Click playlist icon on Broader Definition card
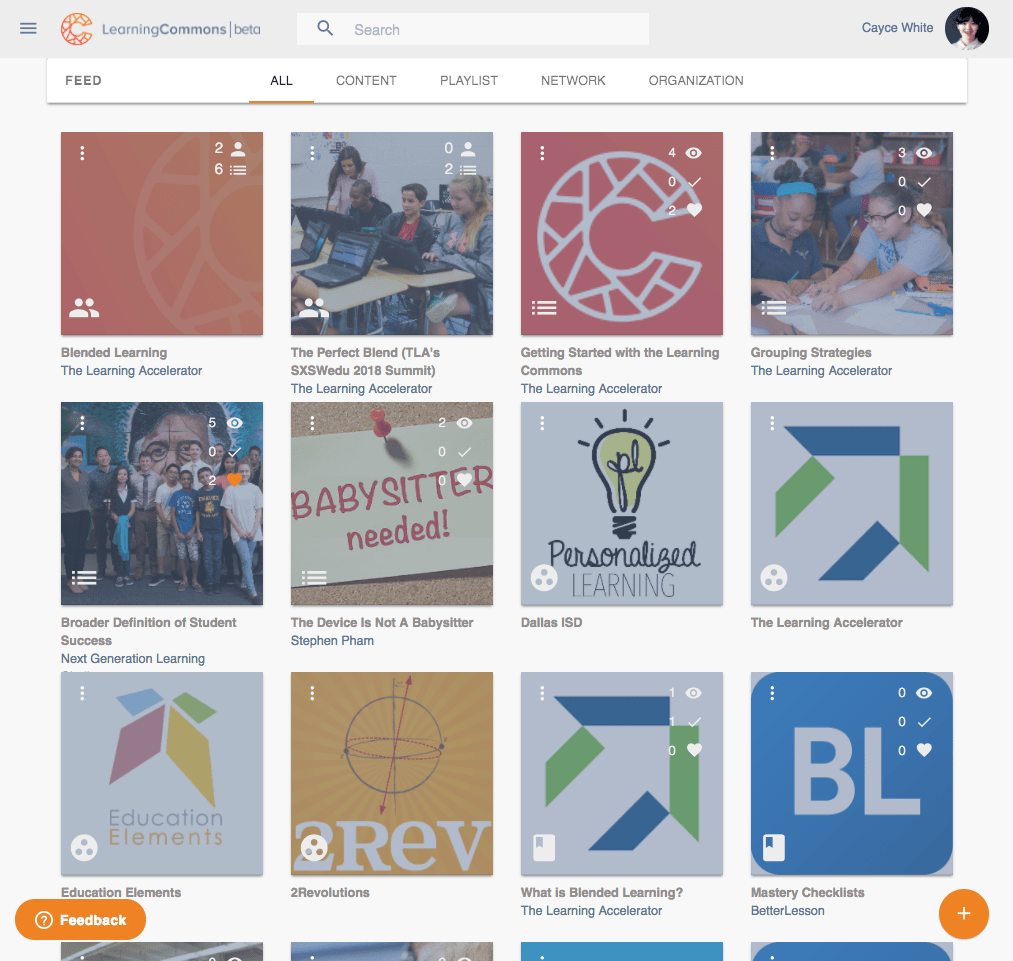 [x=84, y=578]
